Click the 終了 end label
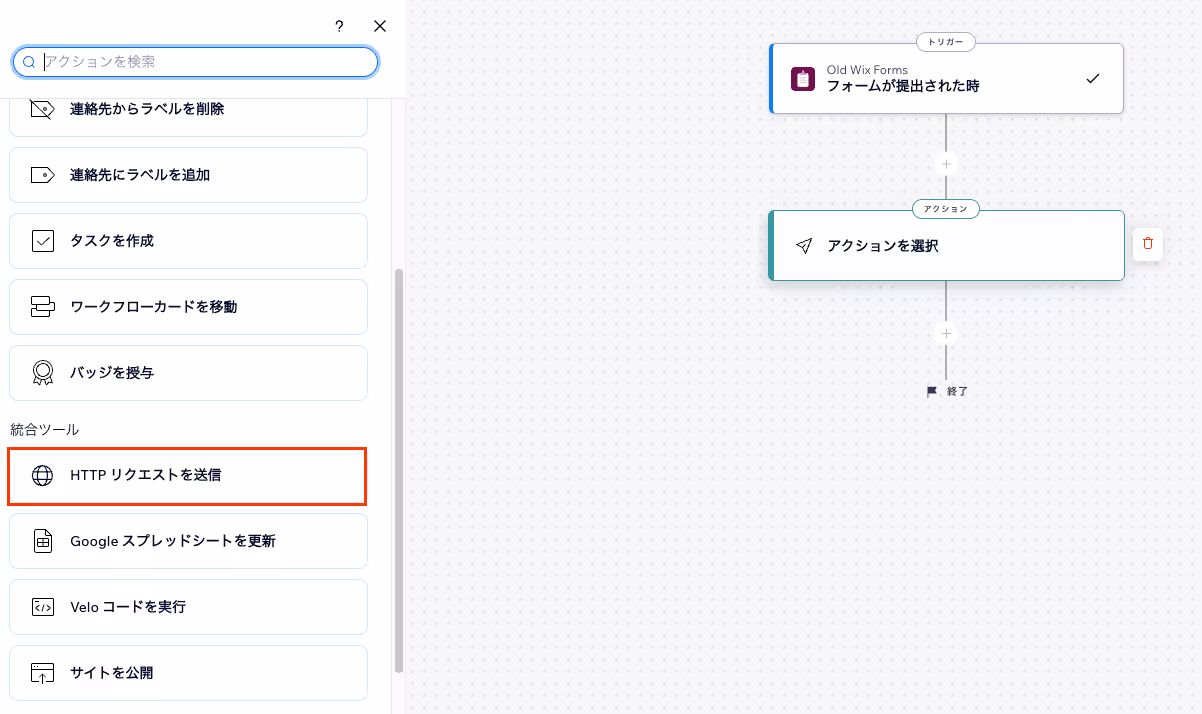1202x714 pixels. 957,392
